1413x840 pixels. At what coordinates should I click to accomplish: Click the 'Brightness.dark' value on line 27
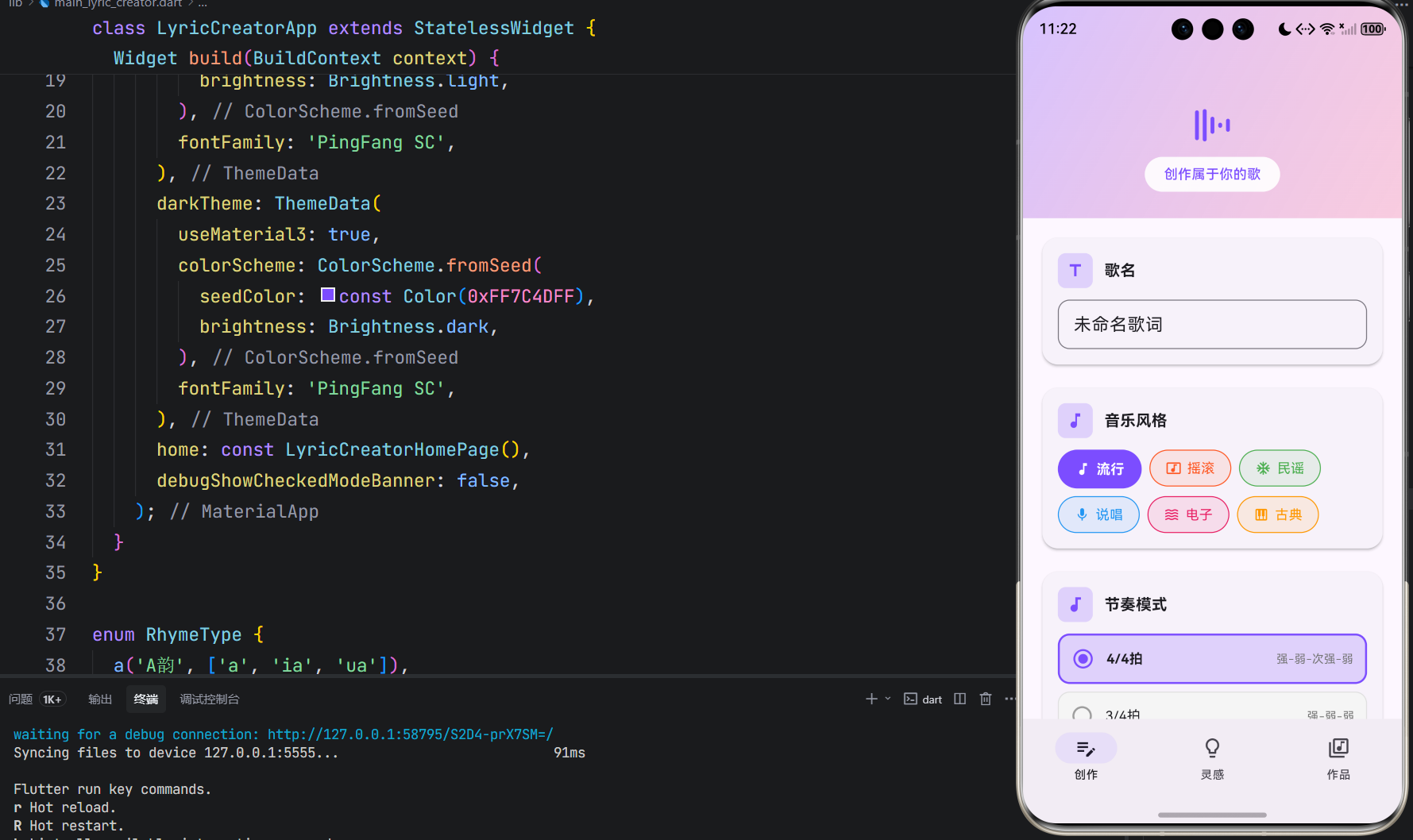point(408,326)
